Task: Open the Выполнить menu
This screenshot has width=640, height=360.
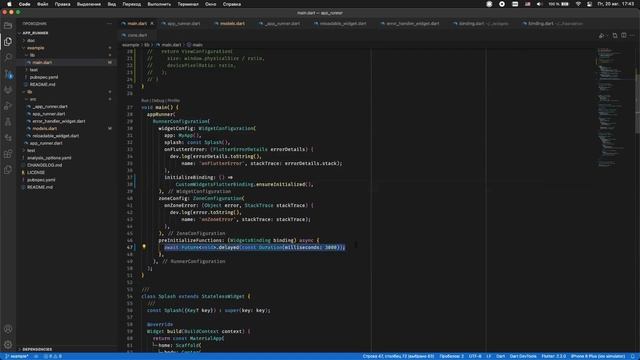Action: click(x=159, y=4)
